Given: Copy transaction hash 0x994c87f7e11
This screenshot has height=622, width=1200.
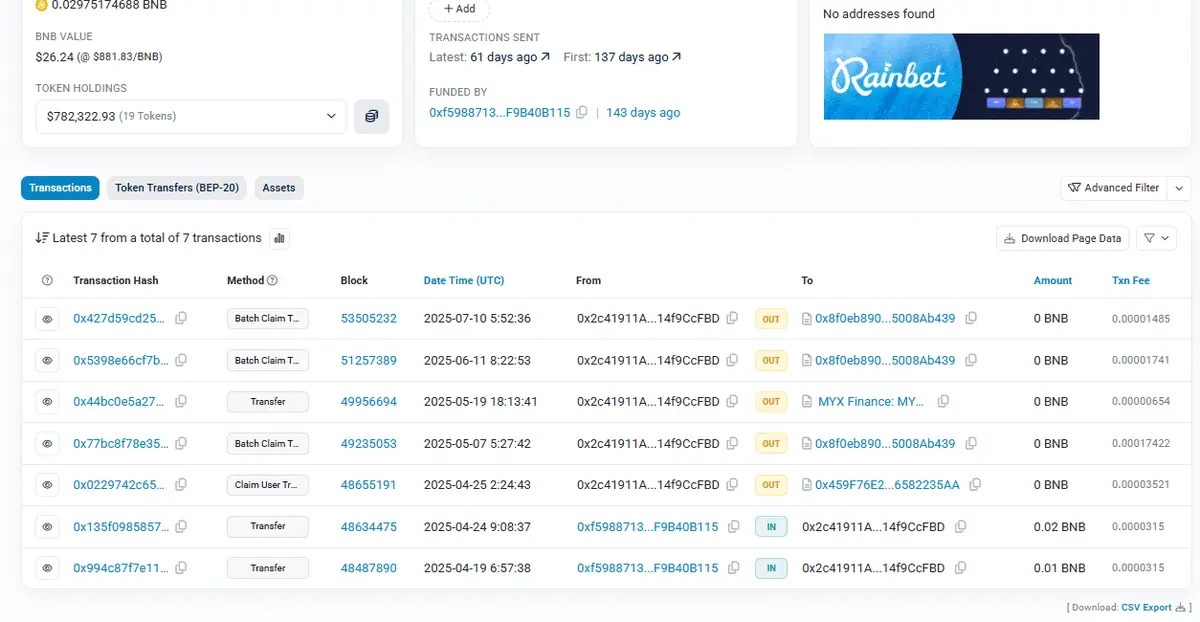Looking at the screenshot, I should click(x=181, y=568).
